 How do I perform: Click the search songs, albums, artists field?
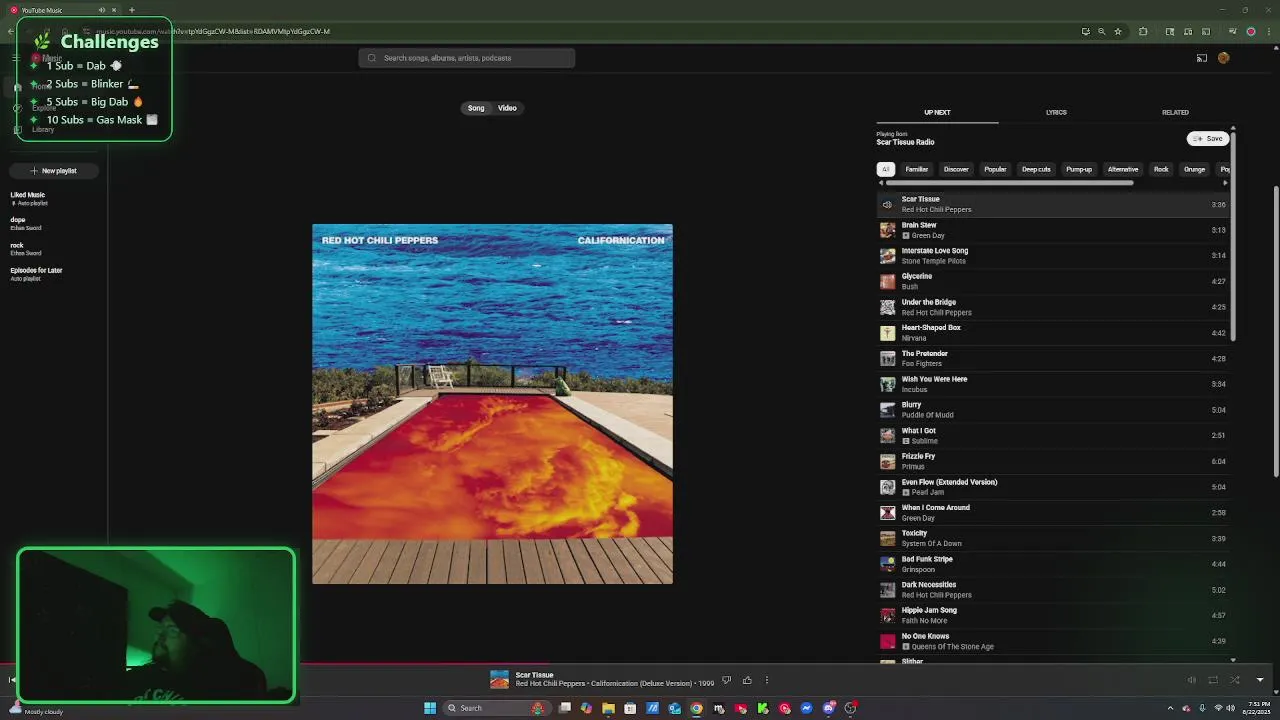coord(467,58)
